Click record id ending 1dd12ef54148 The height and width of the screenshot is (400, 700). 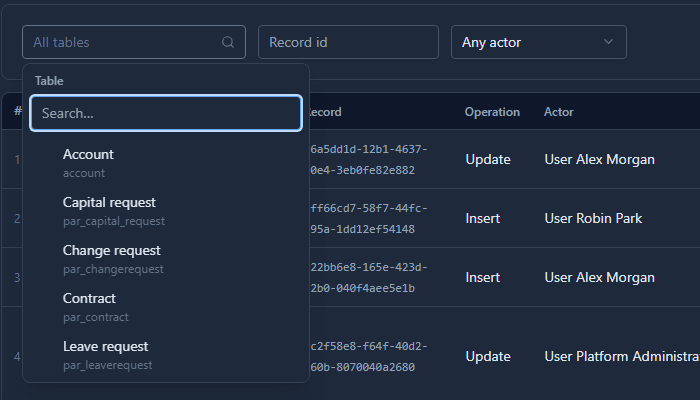coord(369,219)
